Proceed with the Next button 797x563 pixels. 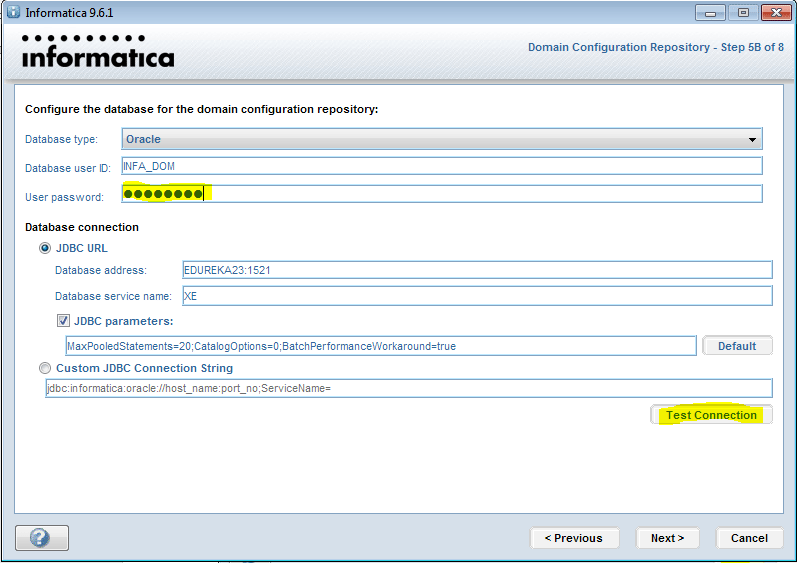pyautogui.click(x=667, y=538)
